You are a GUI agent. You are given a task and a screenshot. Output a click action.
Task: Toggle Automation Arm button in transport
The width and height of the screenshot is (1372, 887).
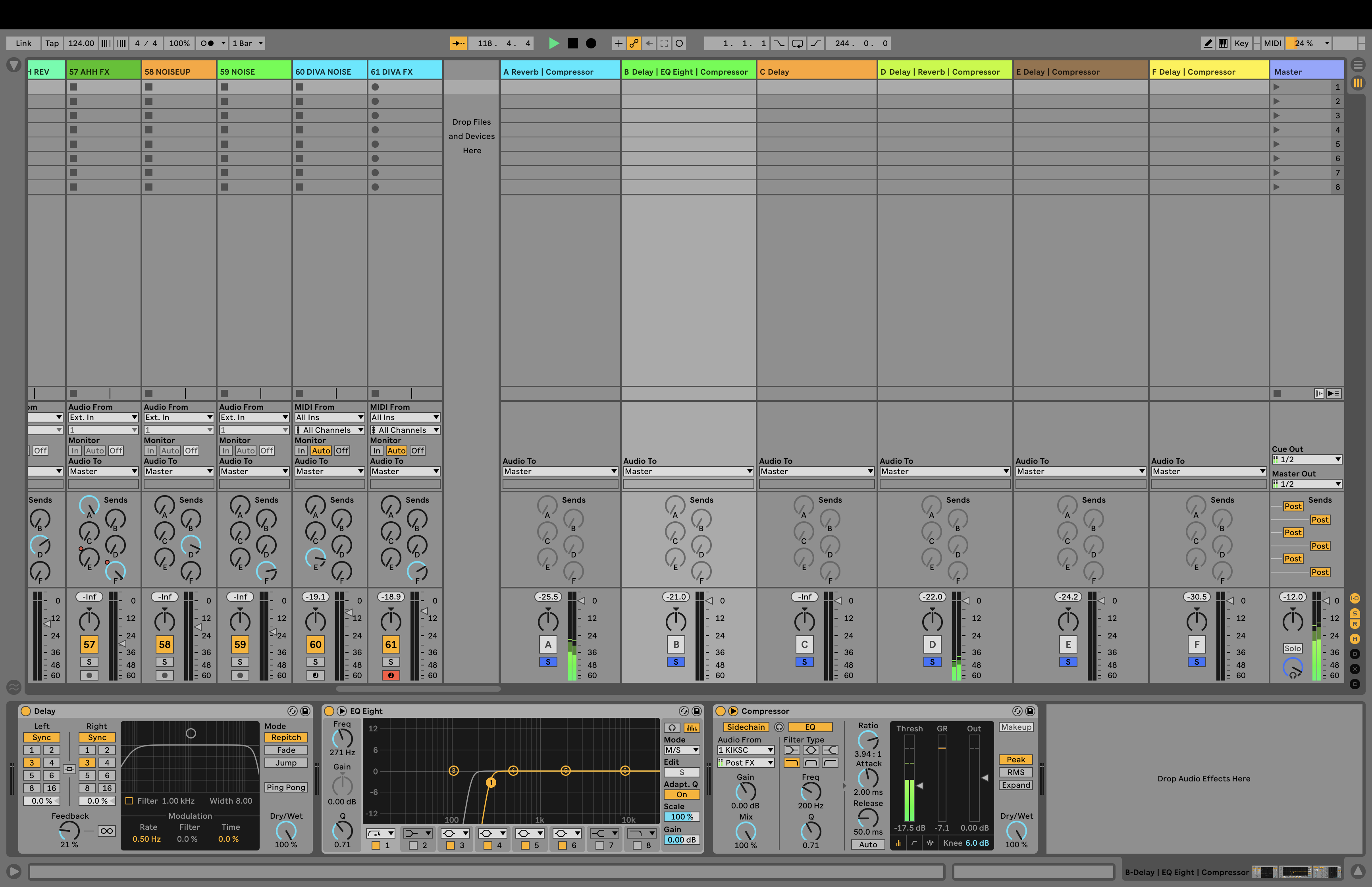click(x=634, y=43)
